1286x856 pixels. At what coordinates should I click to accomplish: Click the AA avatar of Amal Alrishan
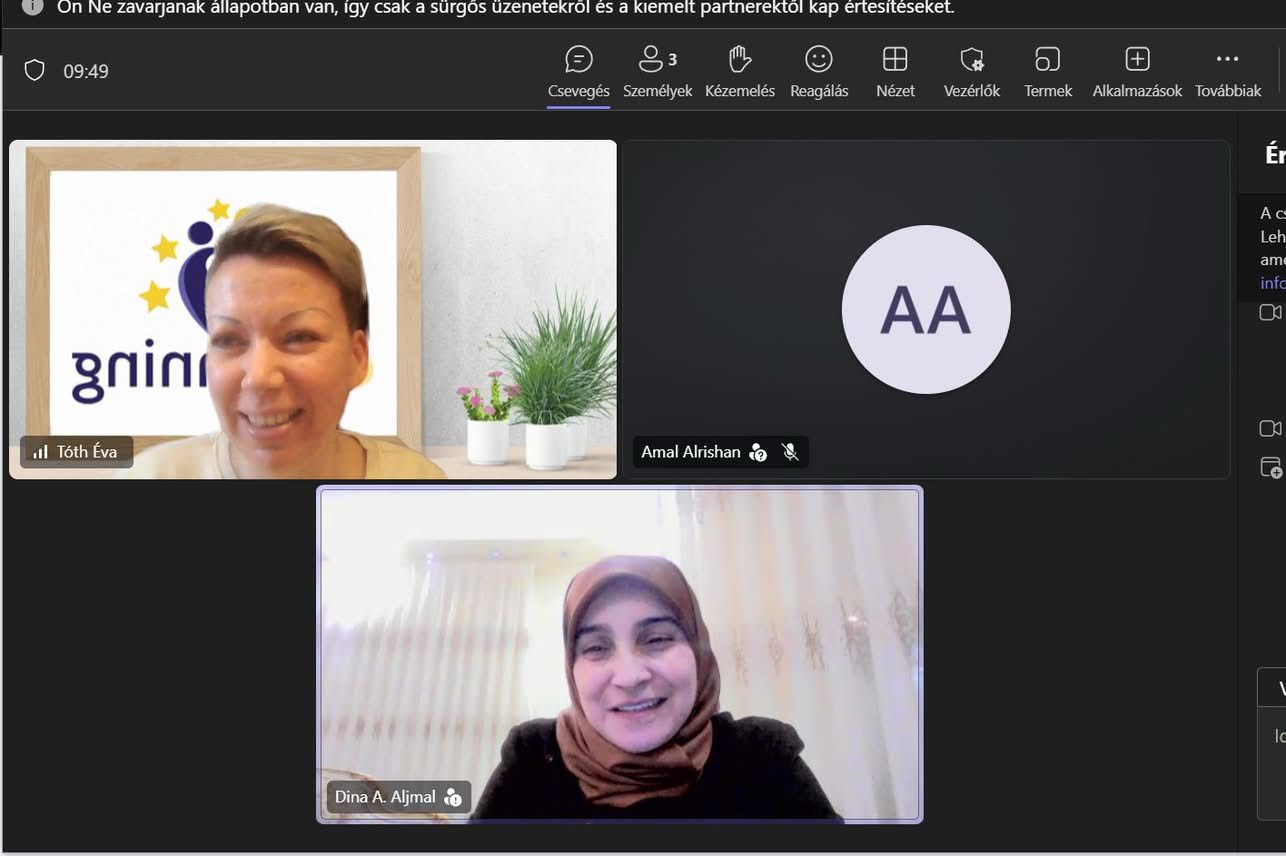click(x=925, y=309)
